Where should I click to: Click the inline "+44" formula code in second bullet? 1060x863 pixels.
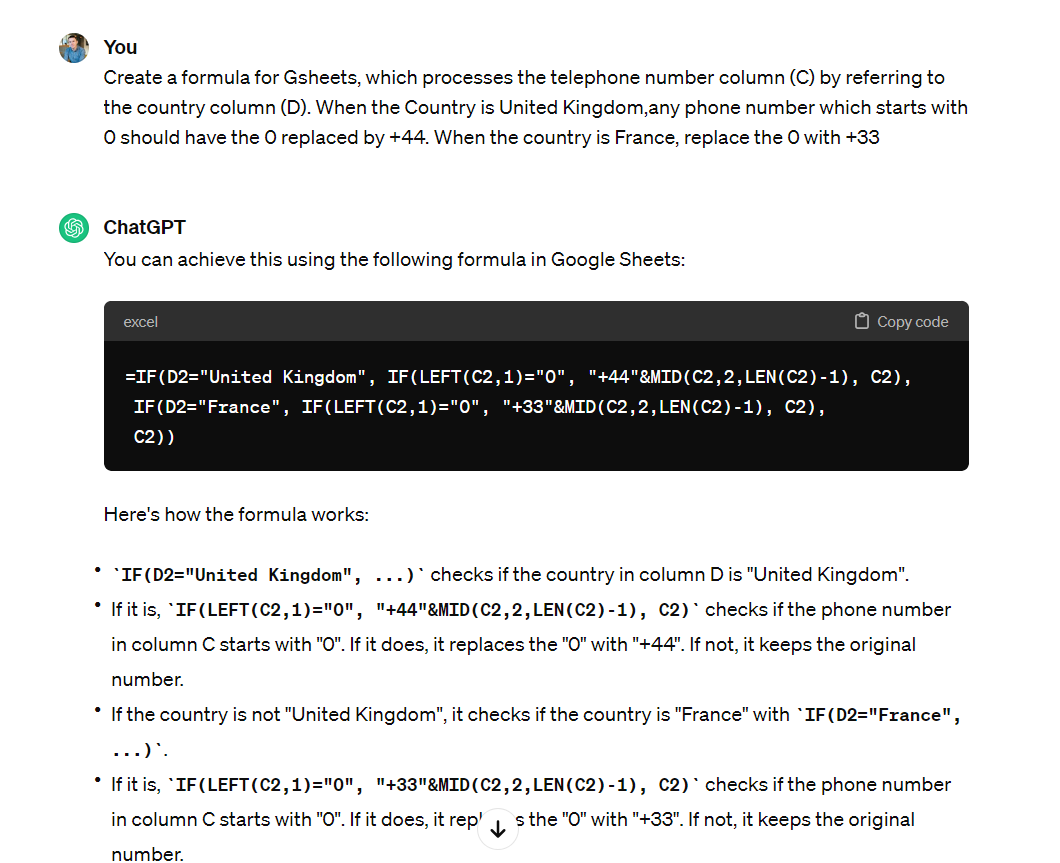click(433, 610)
